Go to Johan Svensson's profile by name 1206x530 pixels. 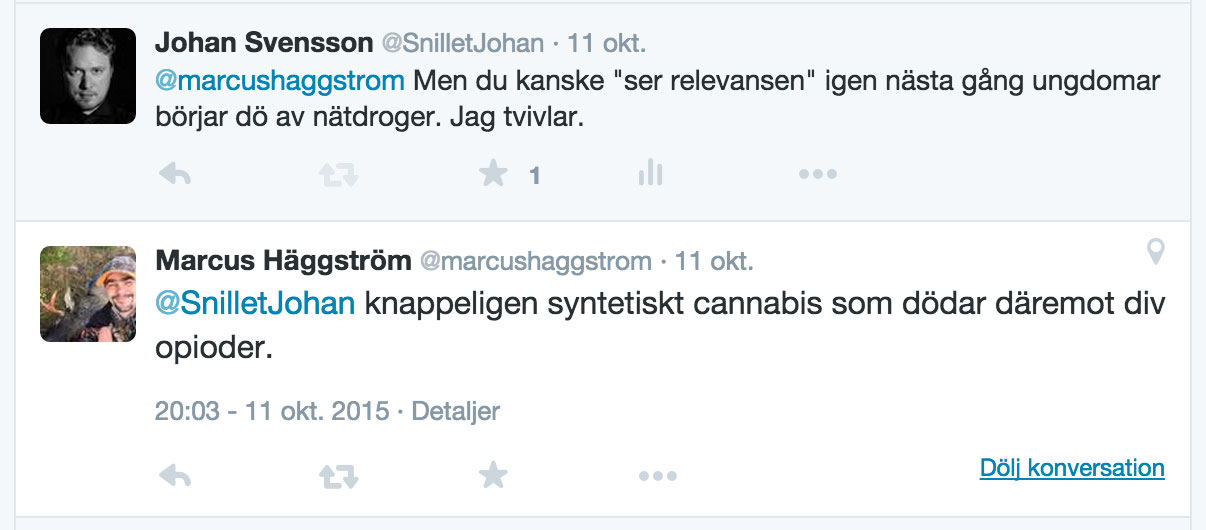(x=262, y=43)
